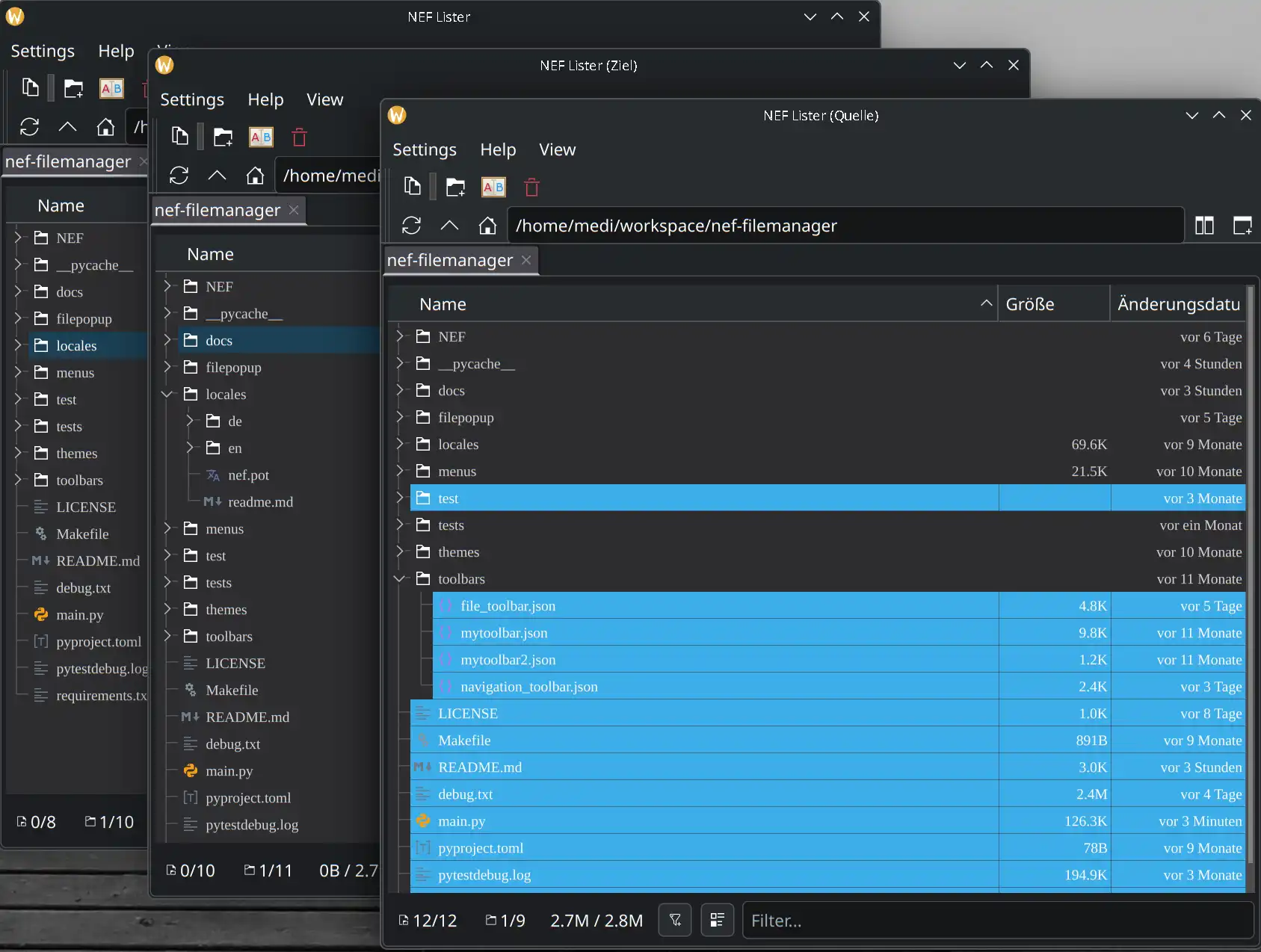This screenshot has height=952, width=1261.
Task: Toggle the funnel filter button beside Filter field
Action: click(x=675, y=920)
